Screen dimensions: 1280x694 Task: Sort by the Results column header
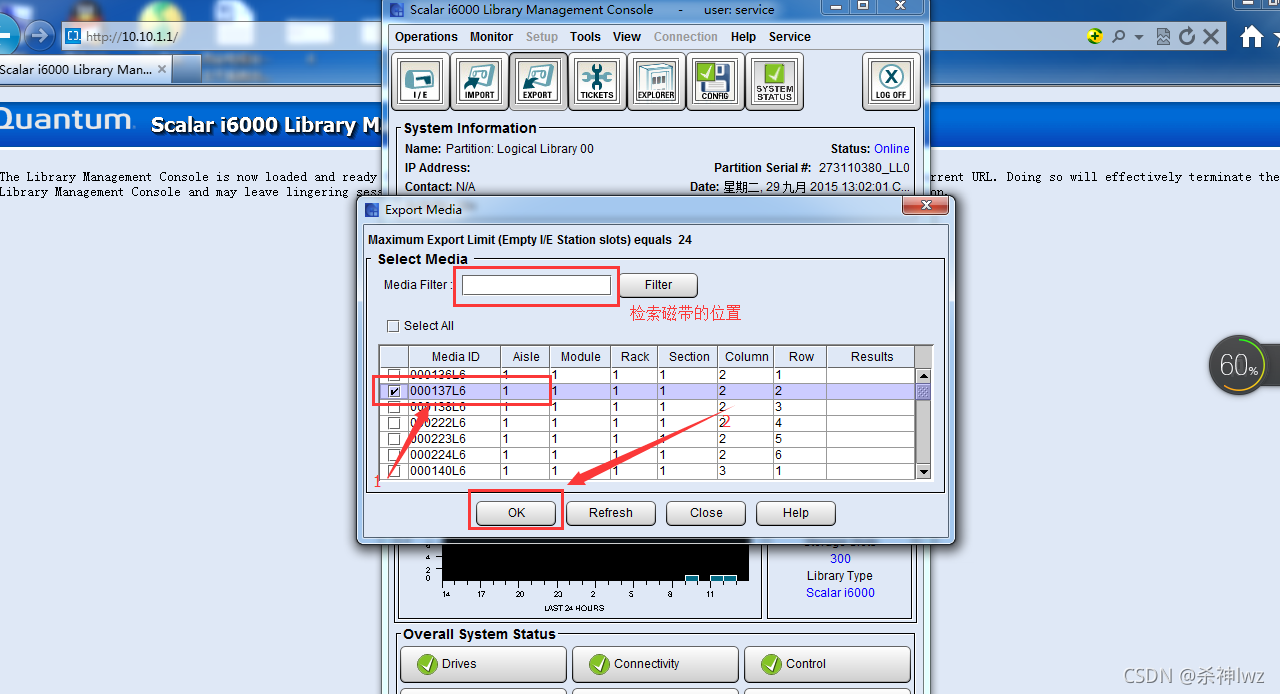tap(872, 357)
